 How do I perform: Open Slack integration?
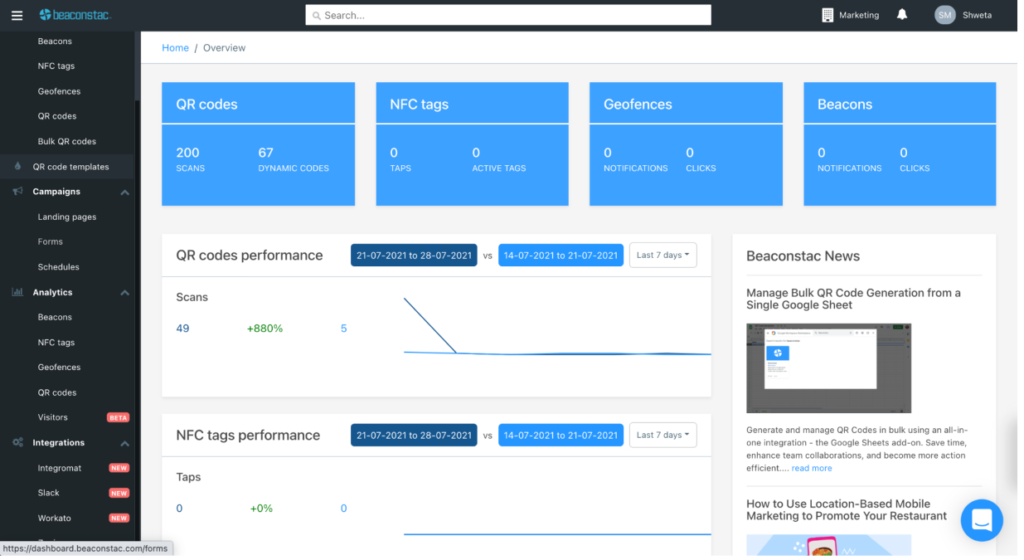48,493
